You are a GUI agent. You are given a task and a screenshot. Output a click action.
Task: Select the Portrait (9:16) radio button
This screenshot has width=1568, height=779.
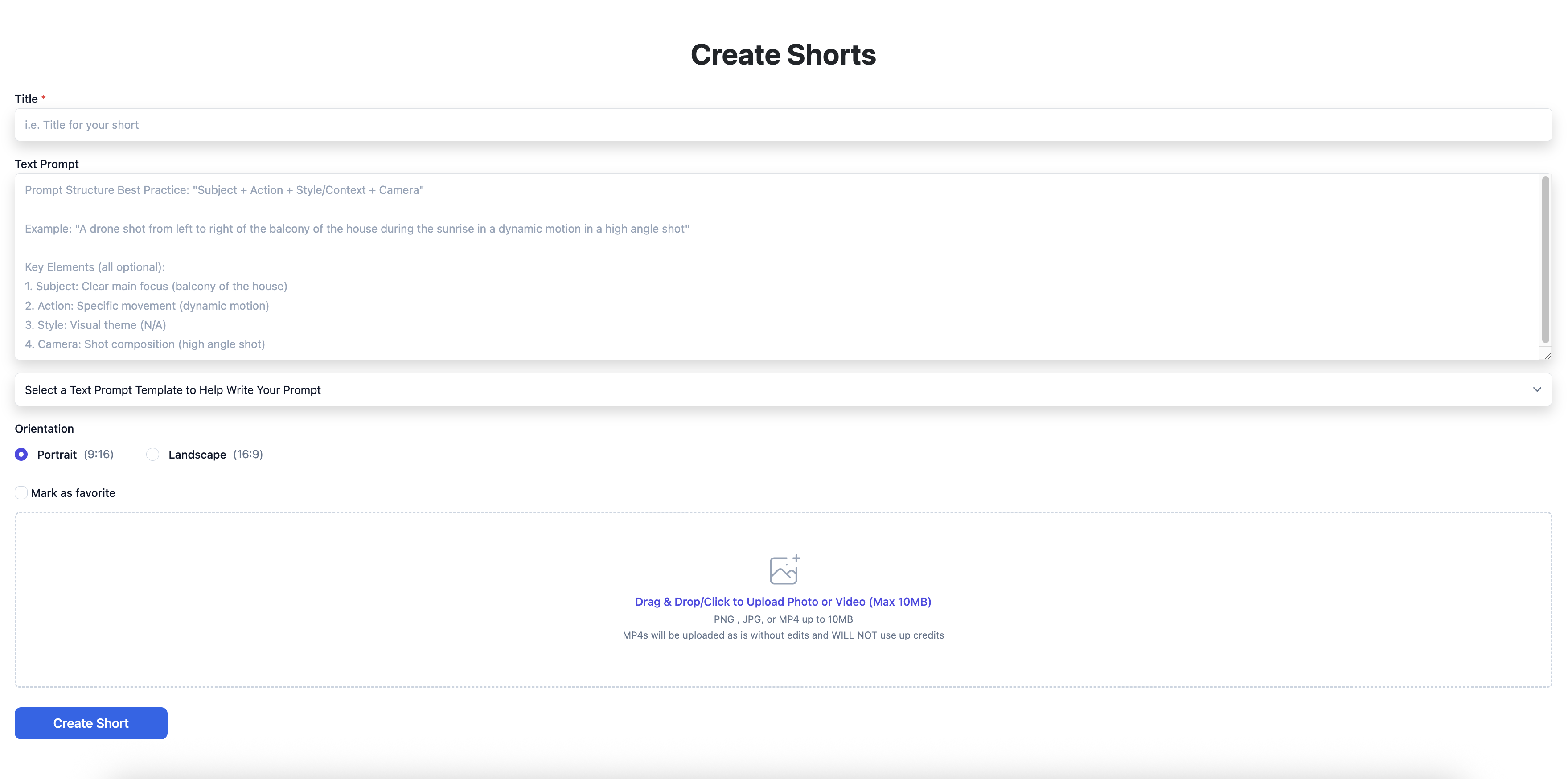[x=21, y=455]
